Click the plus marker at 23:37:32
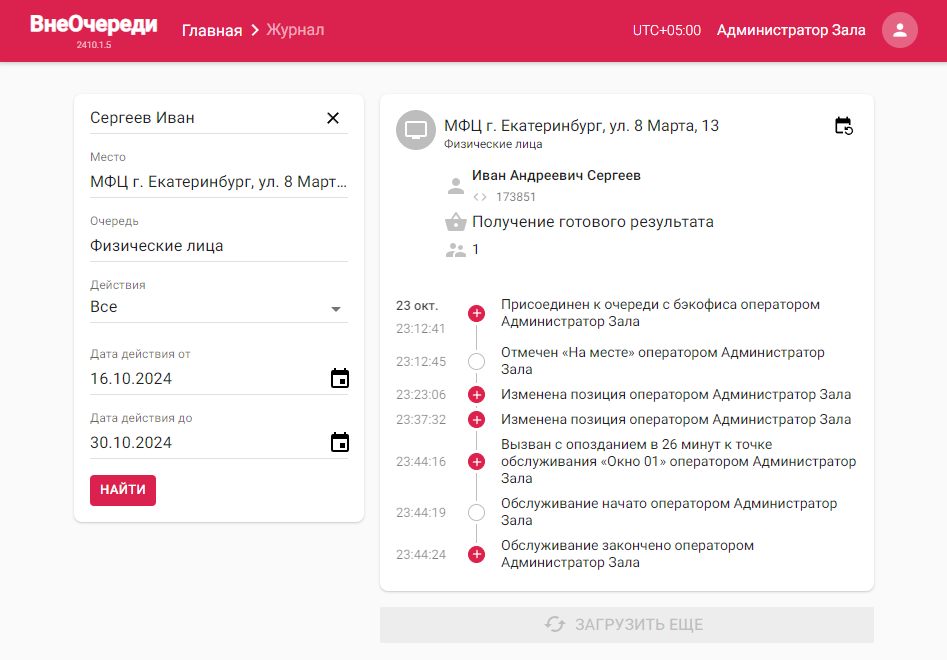The height and width of the screenshot is (660, 947). 477,419
